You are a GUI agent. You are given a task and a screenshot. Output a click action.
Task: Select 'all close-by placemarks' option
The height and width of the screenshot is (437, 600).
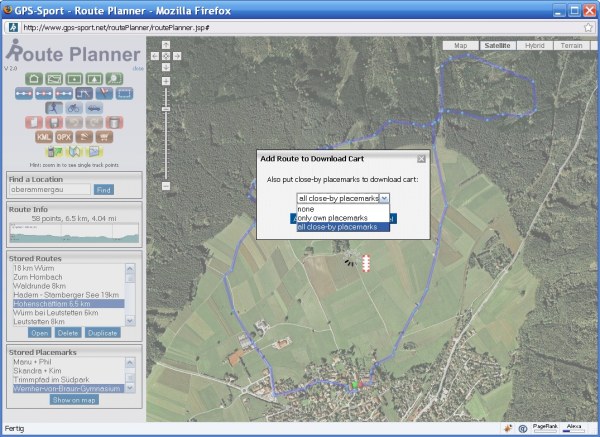pos(342,227)
